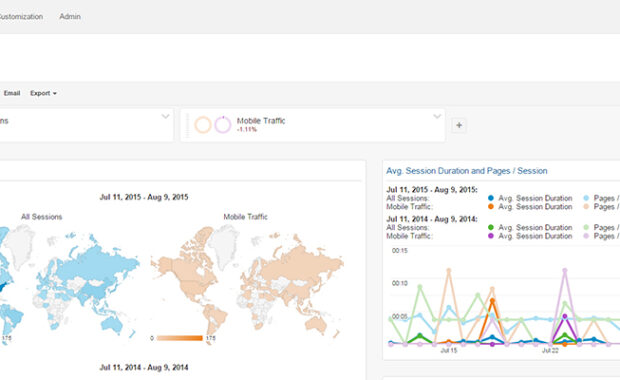Click purple Avg. Session Duration legend dot
The height and width of the screenshot is (380, 620).
(491, 236)
